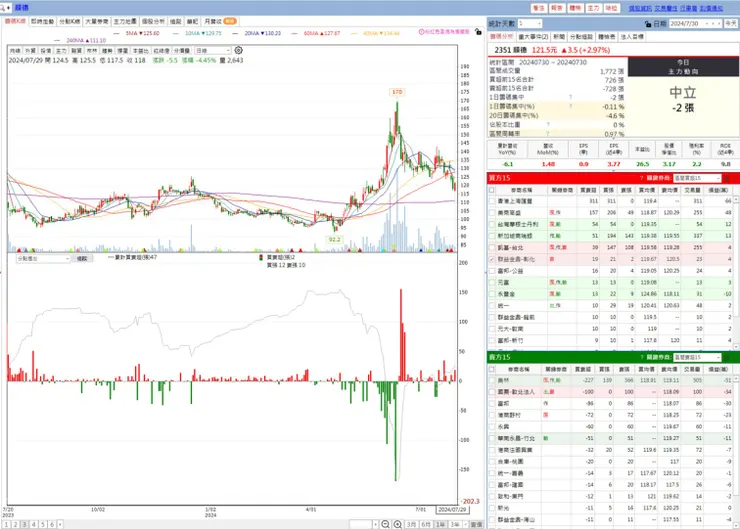Click the question mark beside 區間周轉率
This screenshot has height=529, width=740.
coord(548,134)
